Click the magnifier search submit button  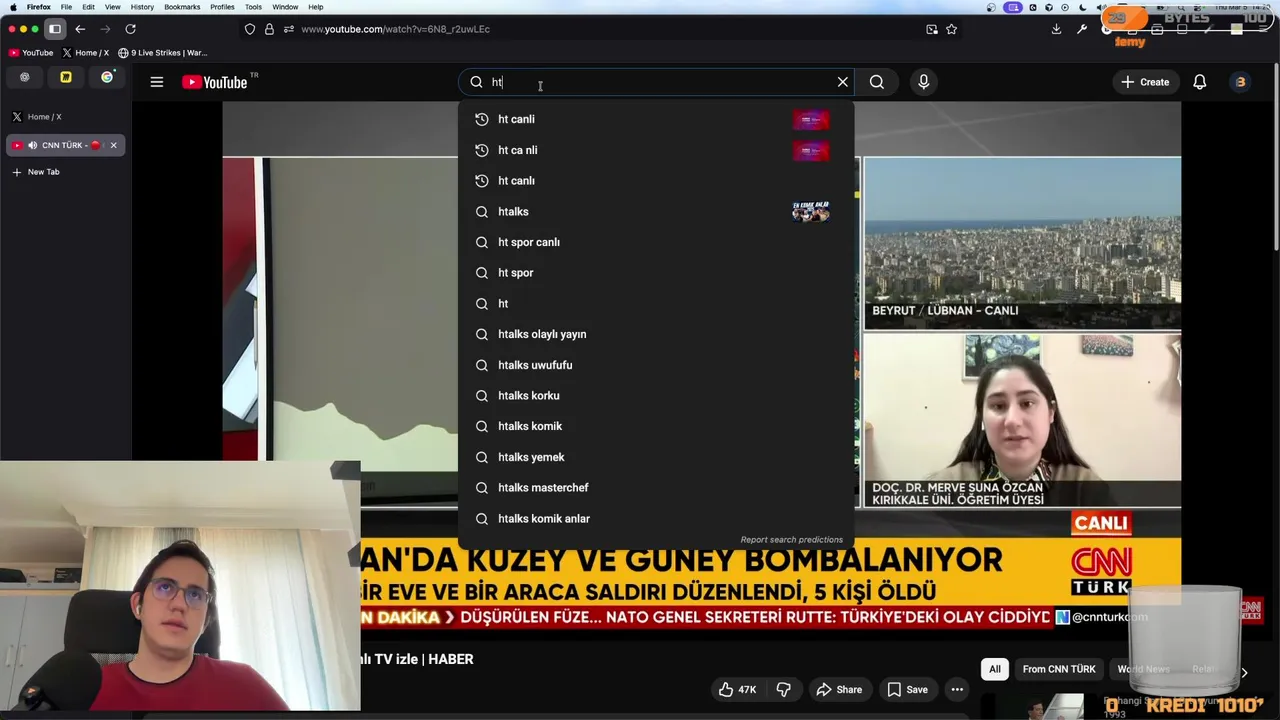(x=877, y=82)
